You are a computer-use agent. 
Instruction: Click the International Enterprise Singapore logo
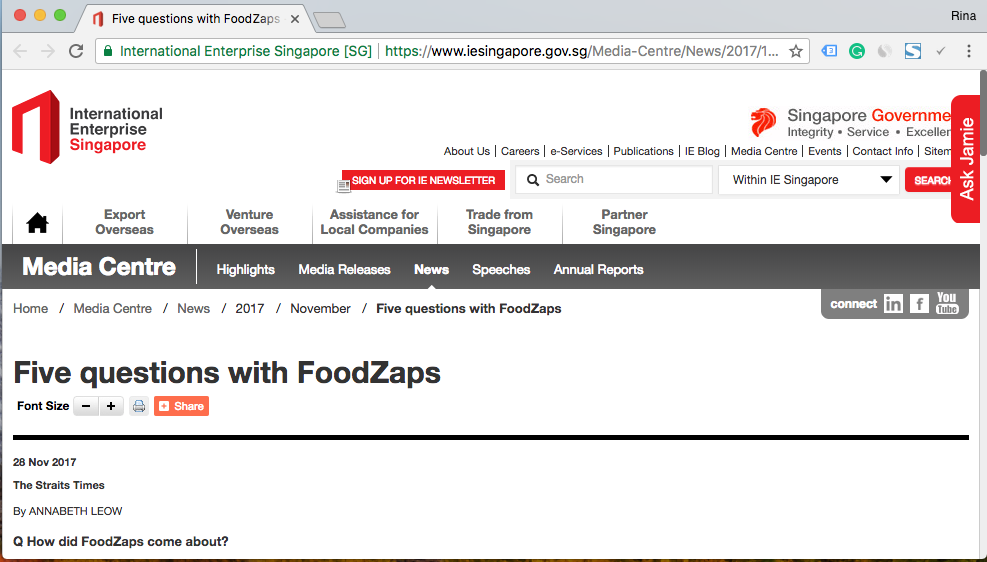click(87, 127)
